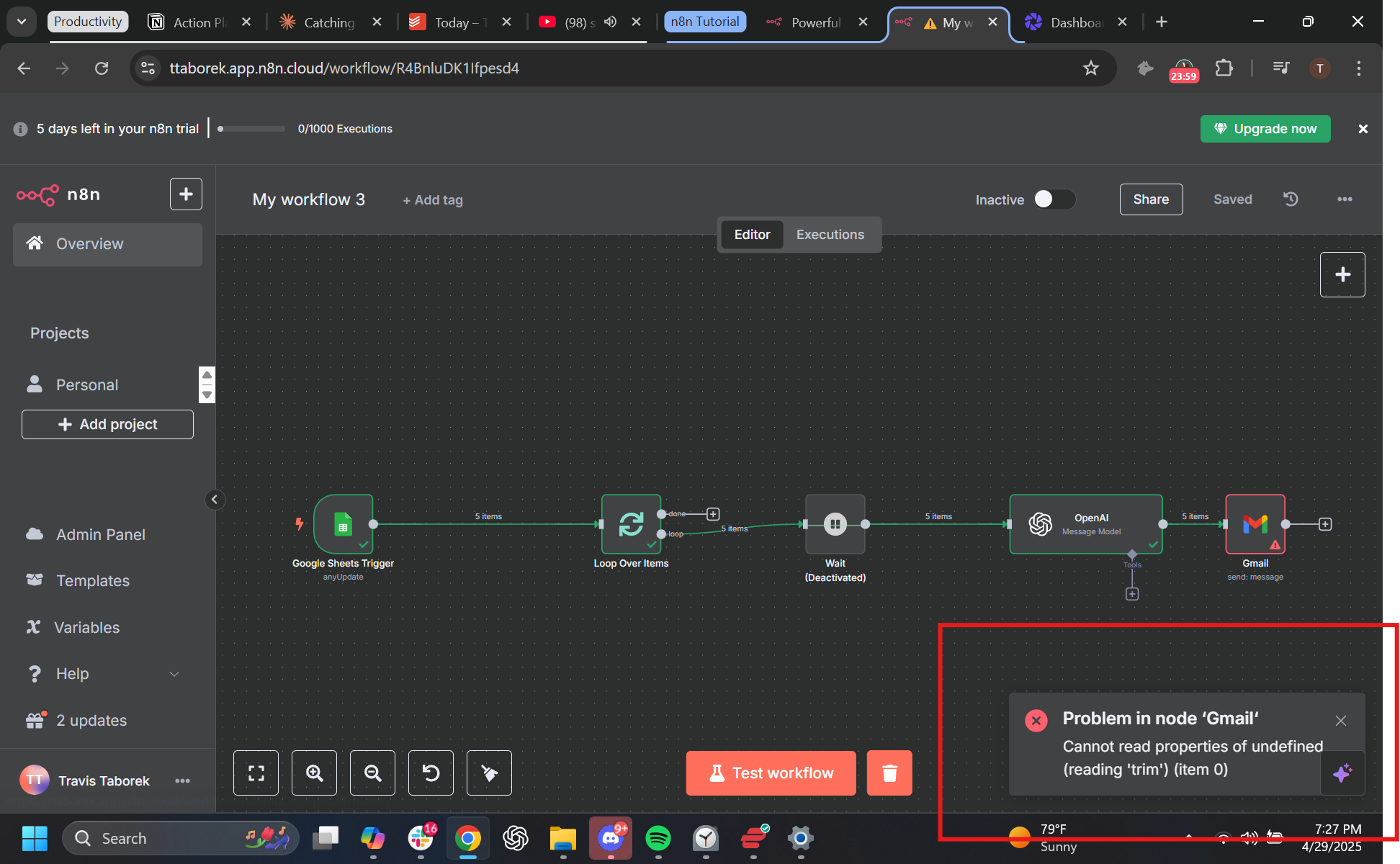Open the Google Sheets Trigger node
This screenshot has height=864, width=1400.
[x=343, y=523]
